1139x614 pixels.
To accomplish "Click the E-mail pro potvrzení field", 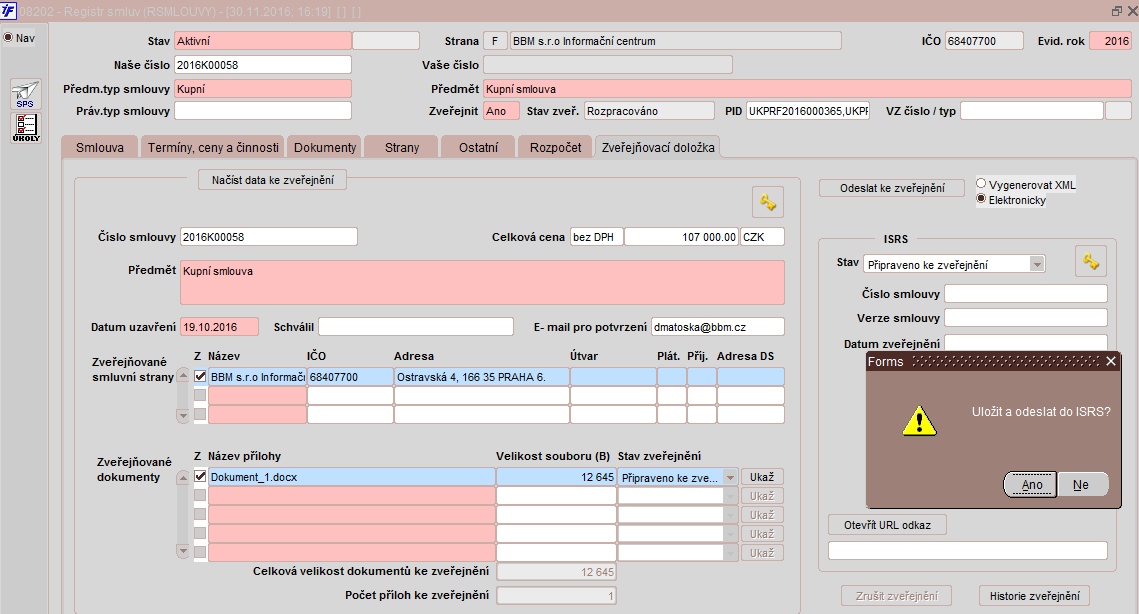I will pos(717,327).
